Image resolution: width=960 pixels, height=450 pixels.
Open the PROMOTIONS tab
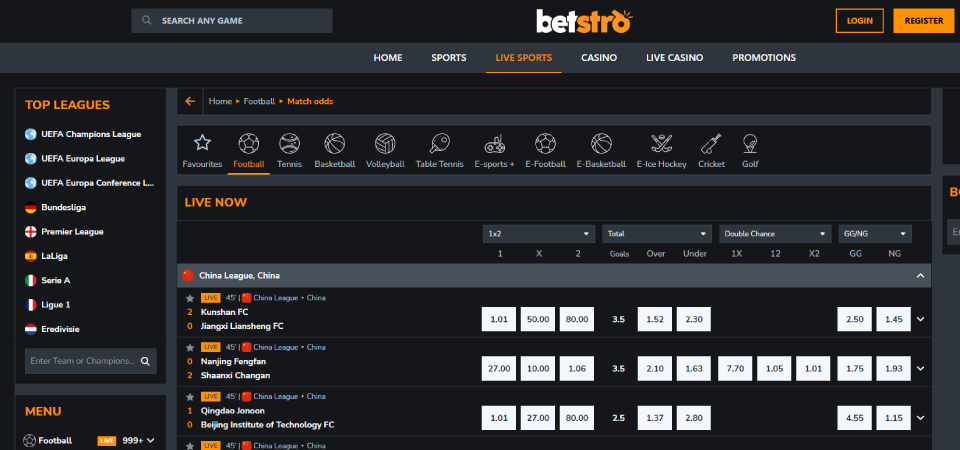(764, 58)
